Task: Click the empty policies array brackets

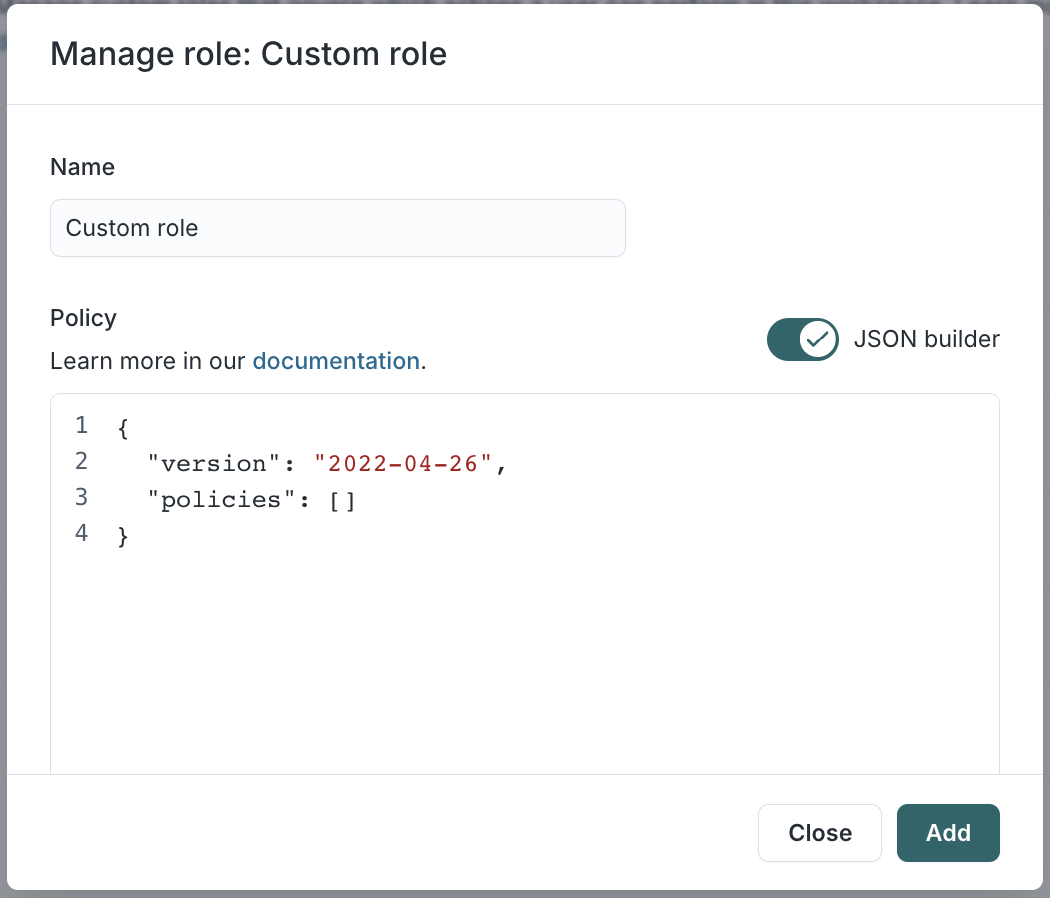Action: click(342, 500)
